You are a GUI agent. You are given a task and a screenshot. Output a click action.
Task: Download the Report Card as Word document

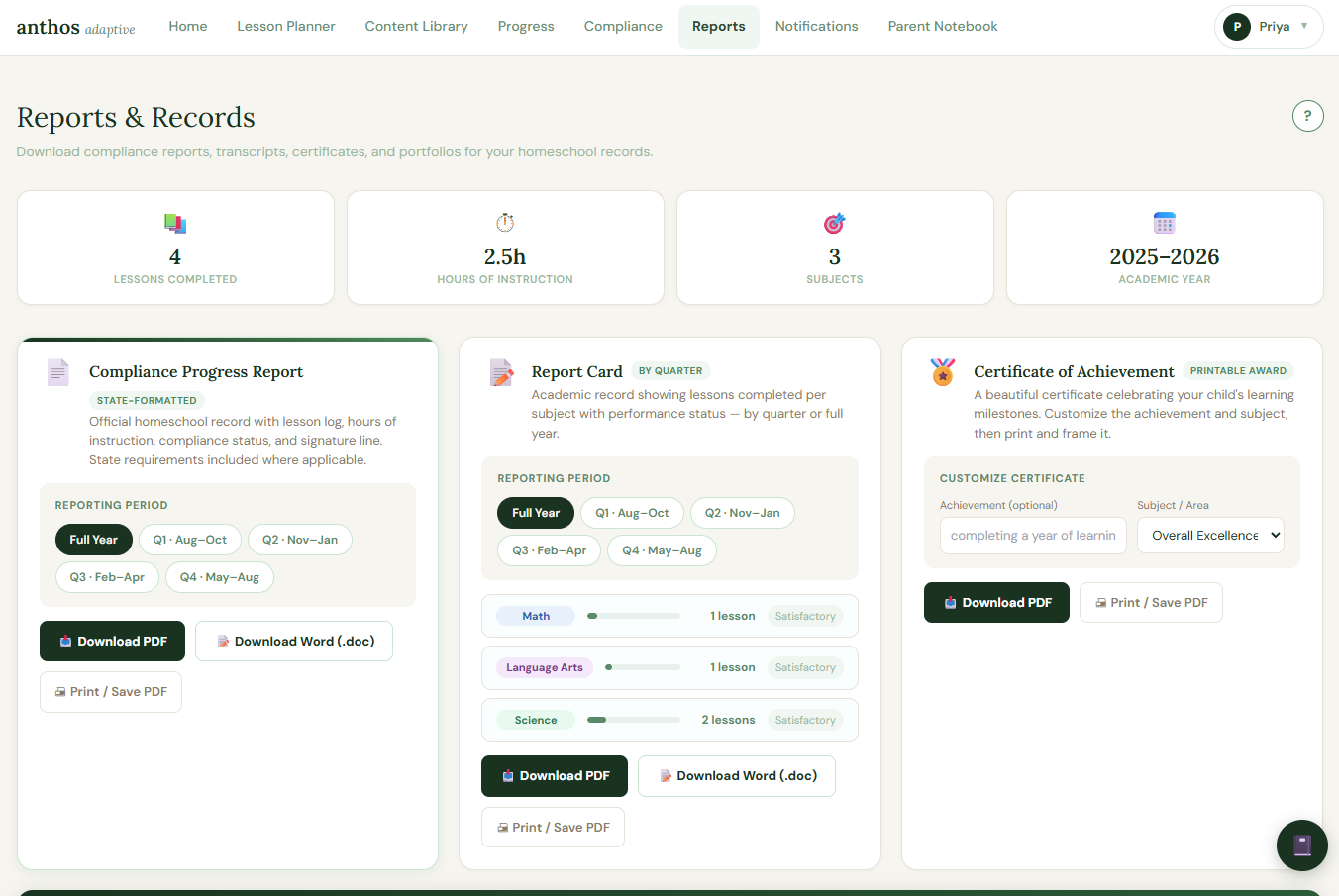pyautogui.click(x=736, y=776)
